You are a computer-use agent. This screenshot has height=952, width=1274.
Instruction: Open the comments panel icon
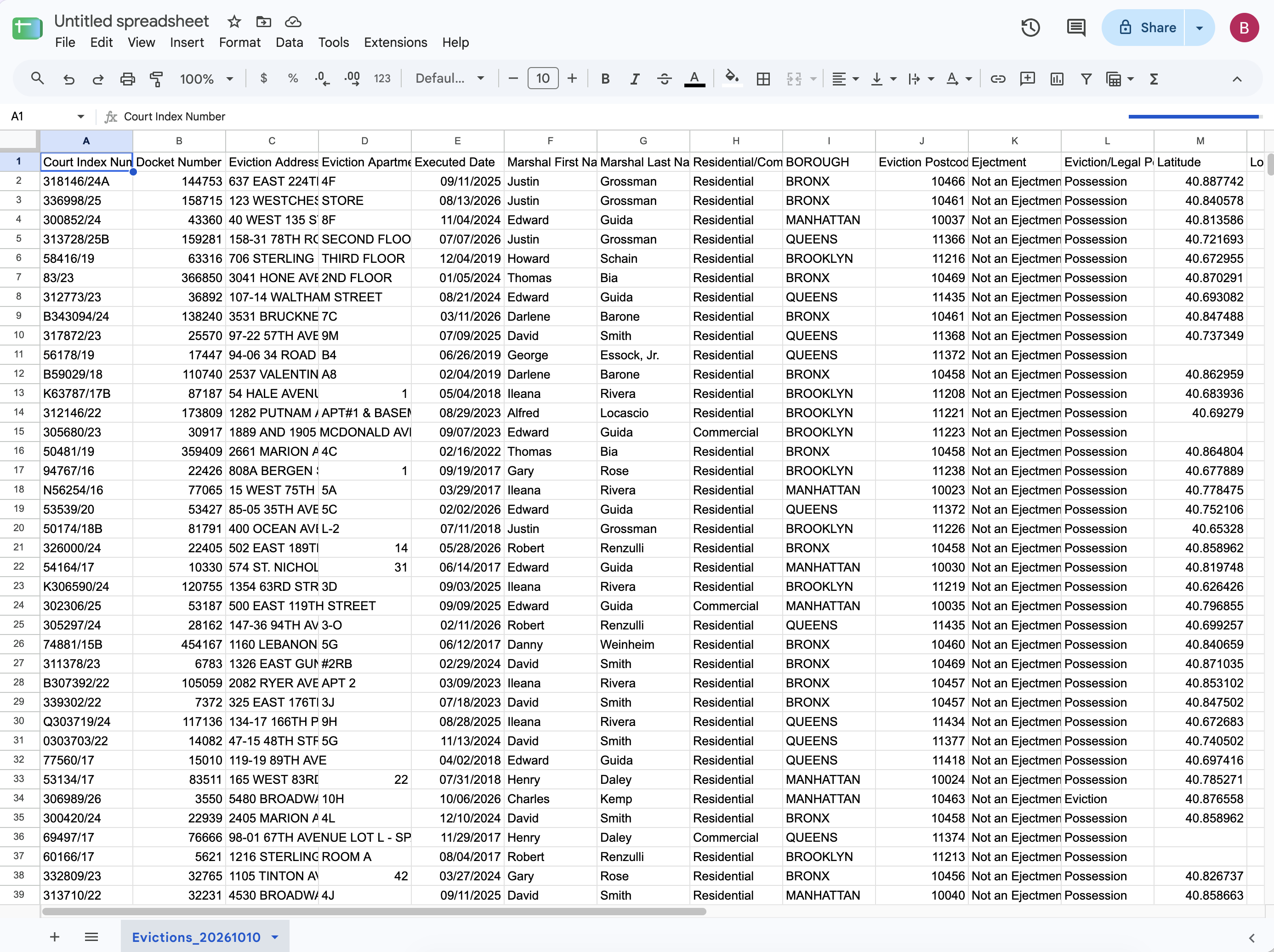[1076, 28]
